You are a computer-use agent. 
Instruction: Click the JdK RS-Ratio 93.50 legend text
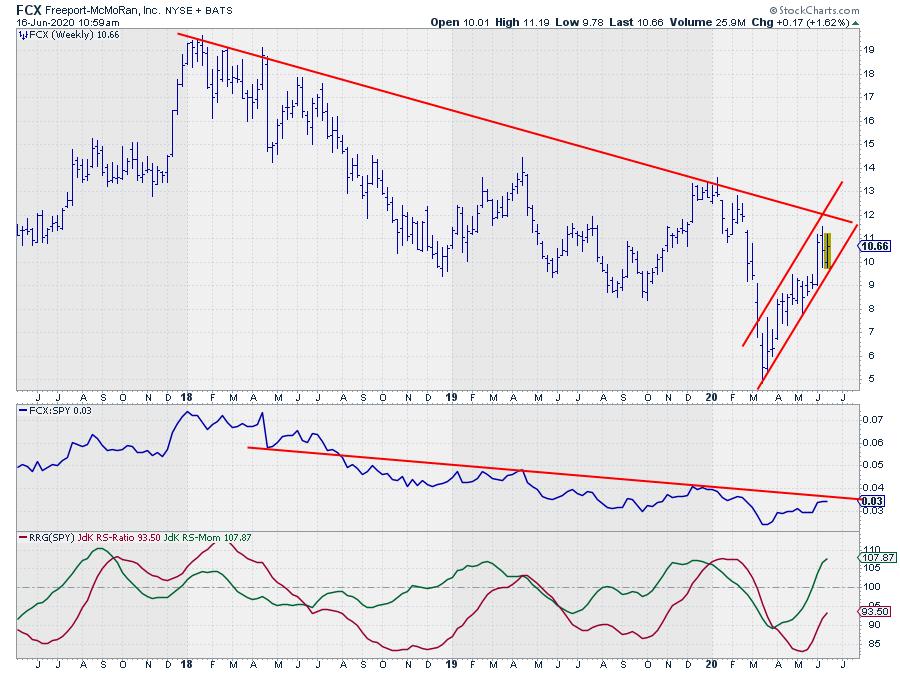click(x=119, y=538)
